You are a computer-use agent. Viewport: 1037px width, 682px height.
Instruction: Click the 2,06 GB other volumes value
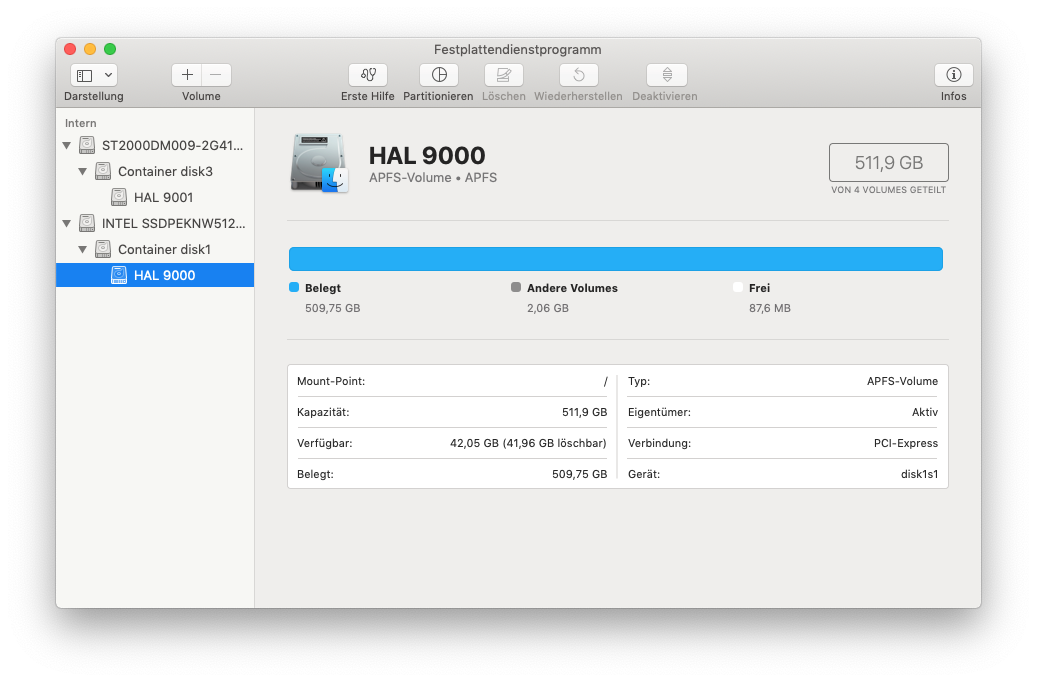[548, 308]
